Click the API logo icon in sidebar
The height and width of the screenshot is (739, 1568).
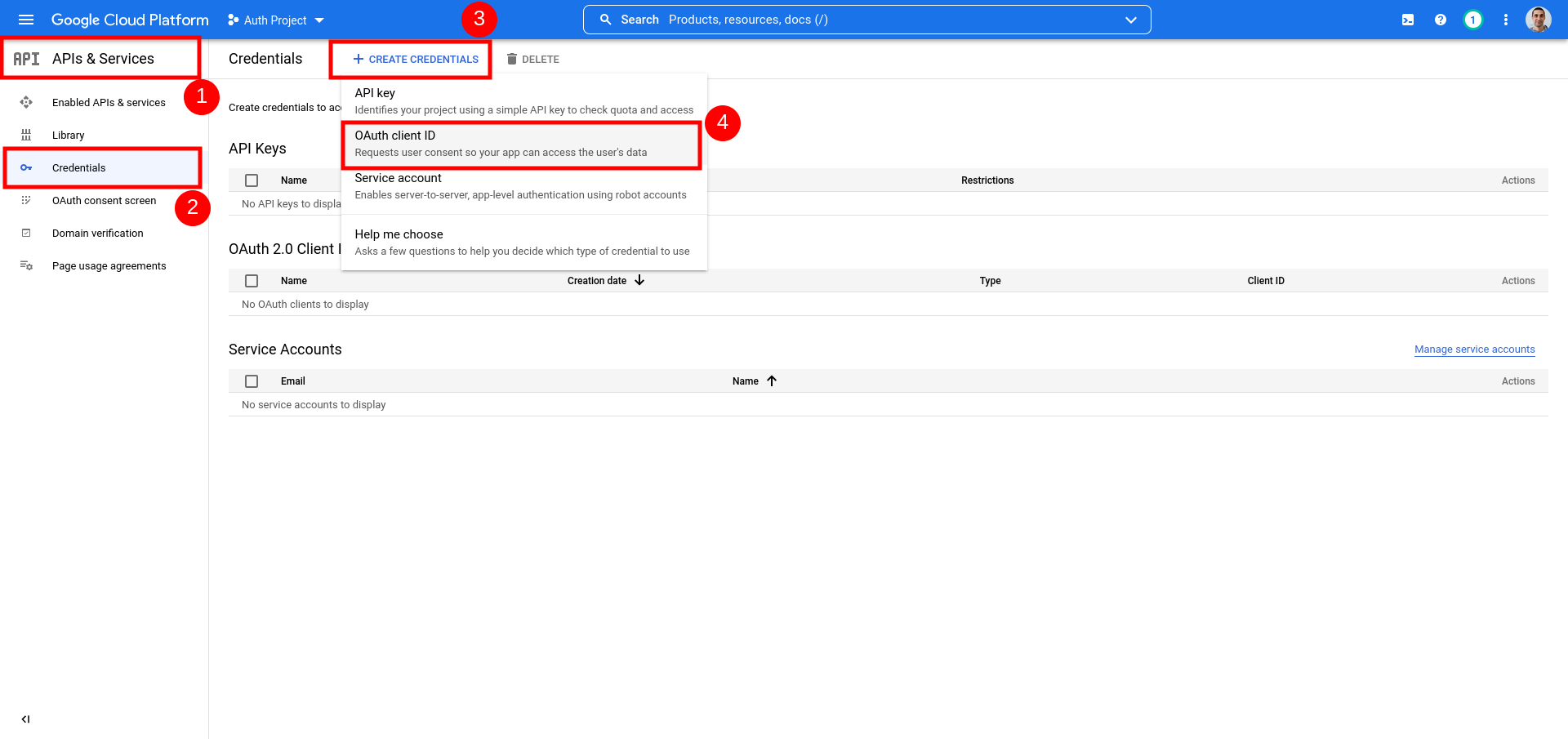click(x=26, y=59)
